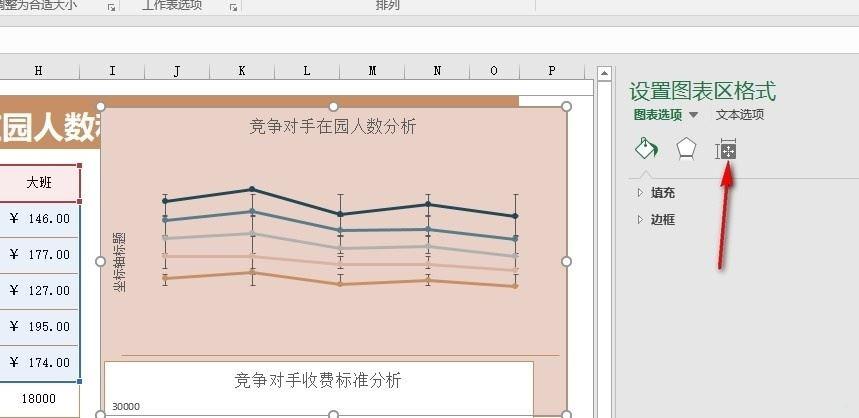This screenshot has width=859, height=418.
Task: Select the second chart title 竞争对手收费标准分析
Action: pyautogui.click(x=318, y=380)
